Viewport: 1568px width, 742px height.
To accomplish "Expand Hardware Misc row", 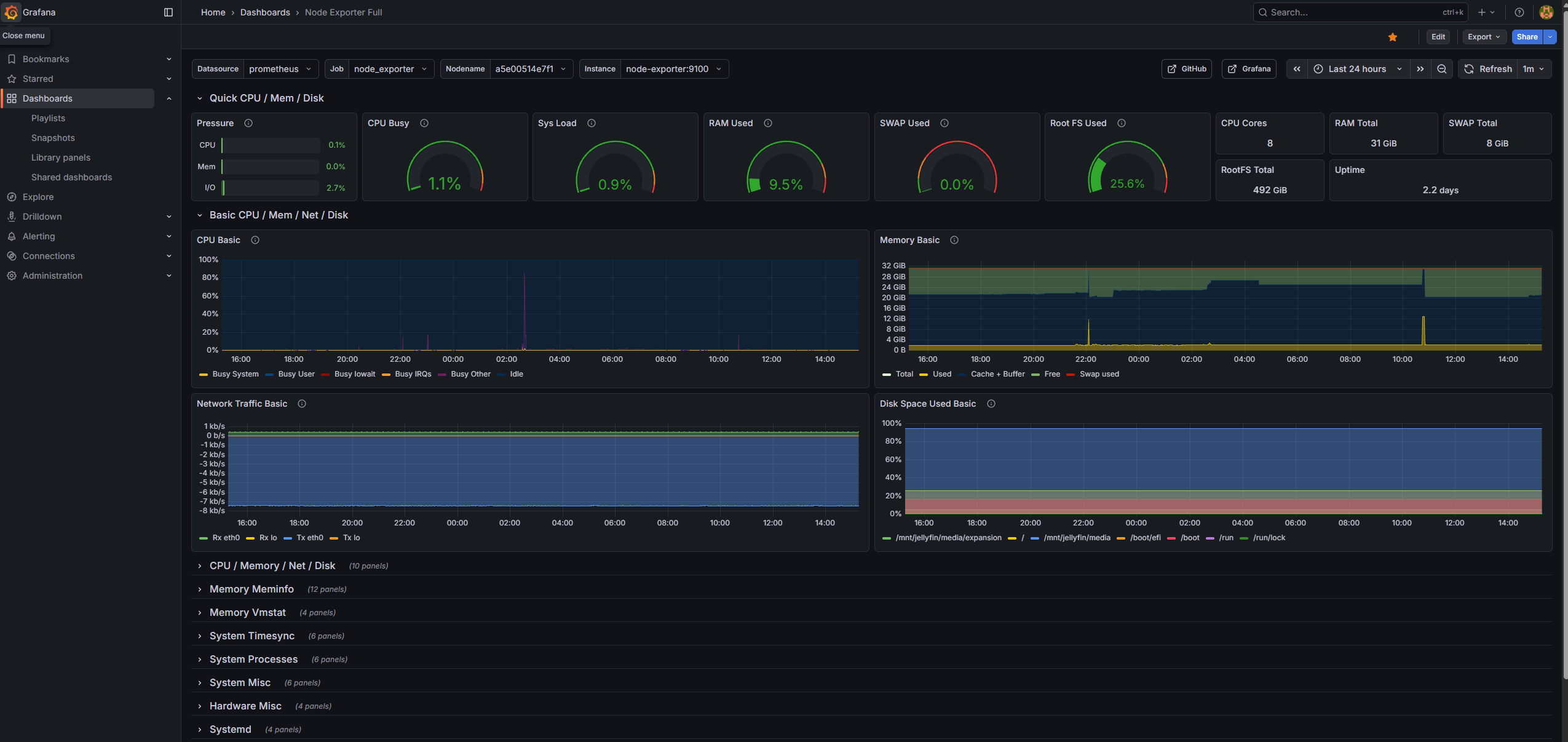I will click(199, 706).
